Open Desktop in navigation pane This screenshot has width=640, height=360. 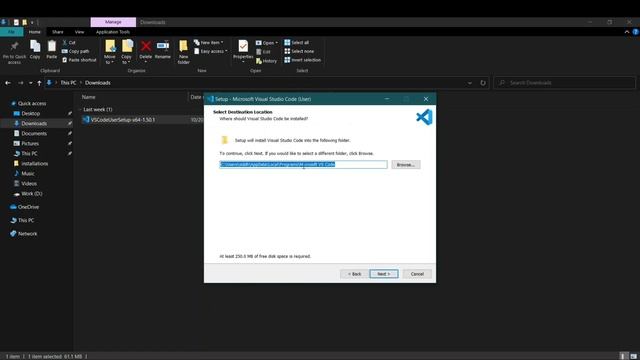tap(31, 113)
